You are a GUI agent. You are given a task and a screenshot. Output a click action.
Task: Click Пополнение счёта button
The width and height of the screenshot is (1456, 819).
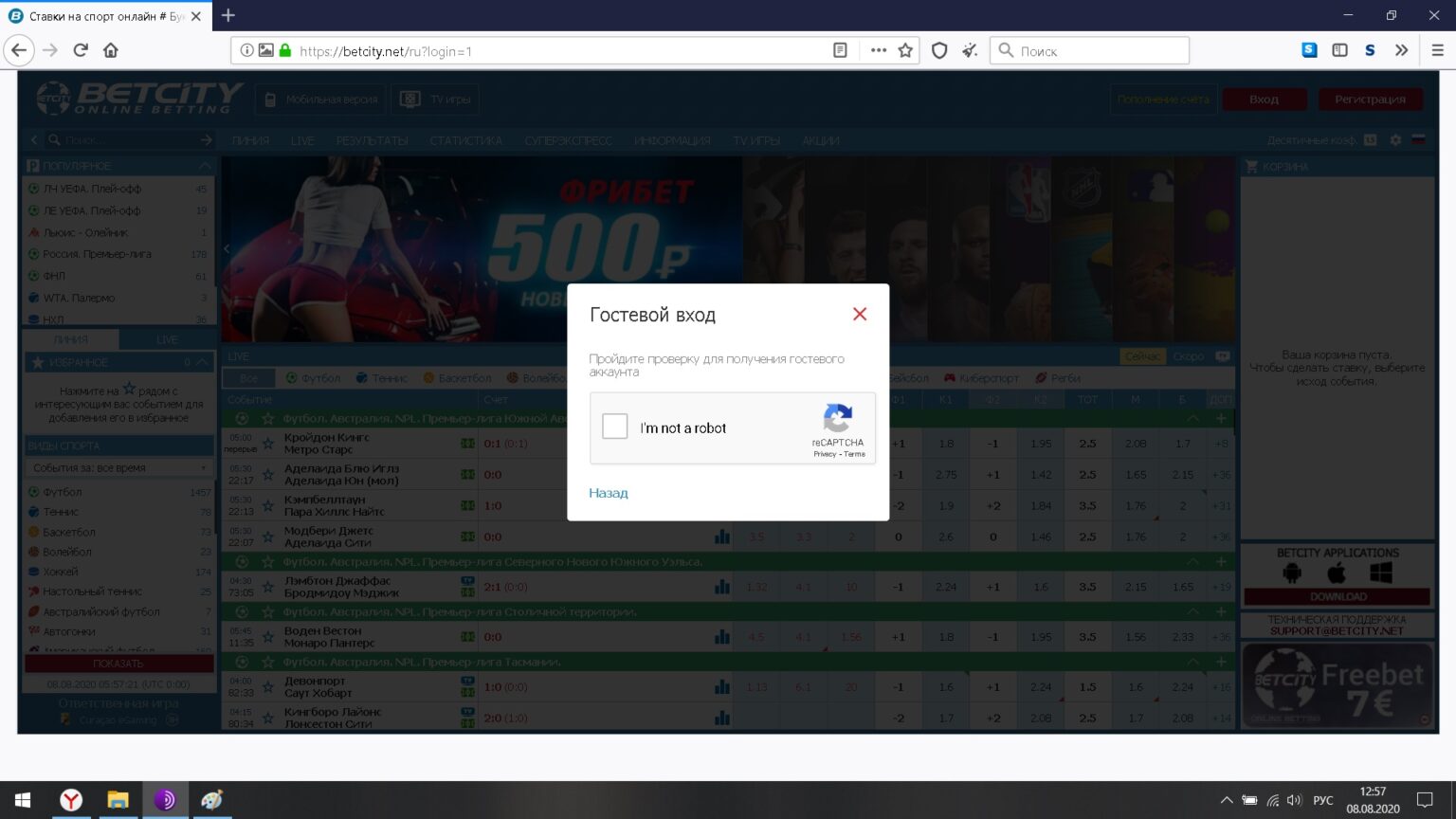[1163, 99]
